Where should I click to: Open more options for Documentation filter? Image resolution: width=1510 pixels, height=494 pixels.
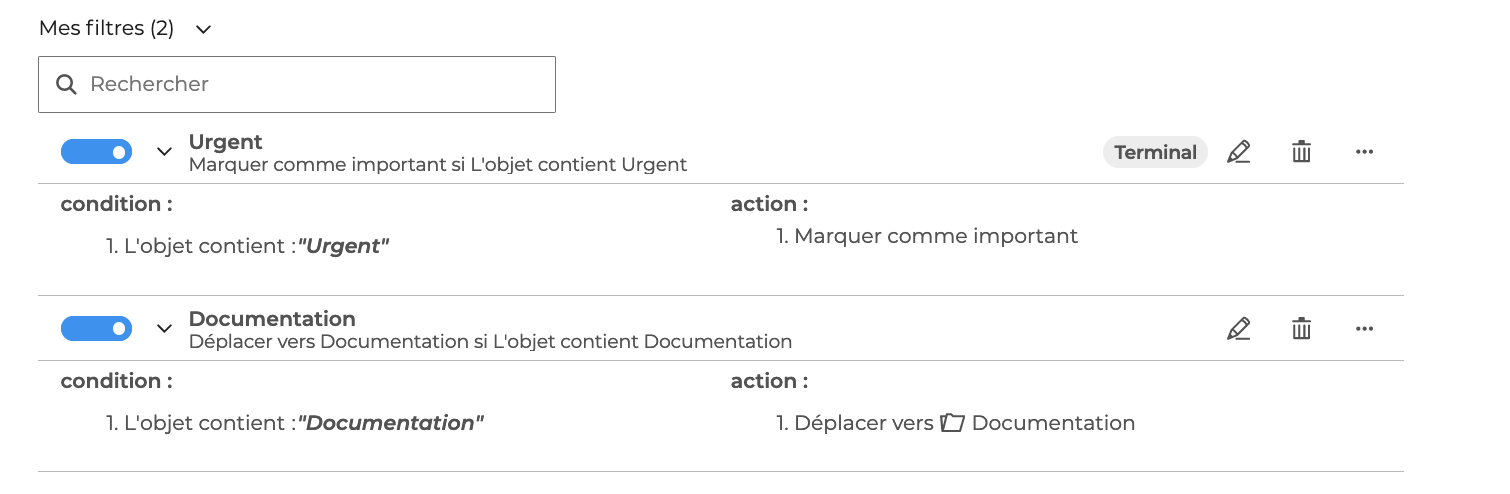1364,328
